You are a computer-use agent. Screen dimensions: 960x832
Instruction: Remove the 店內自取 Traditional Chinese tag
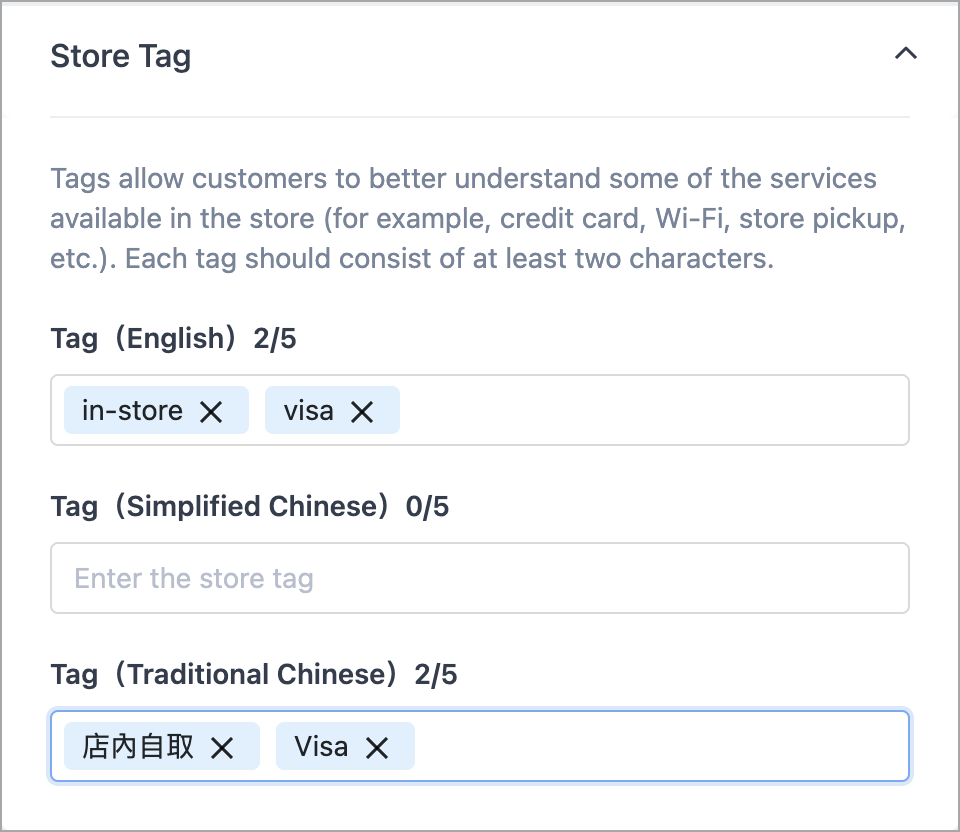(x=222, y=748)
